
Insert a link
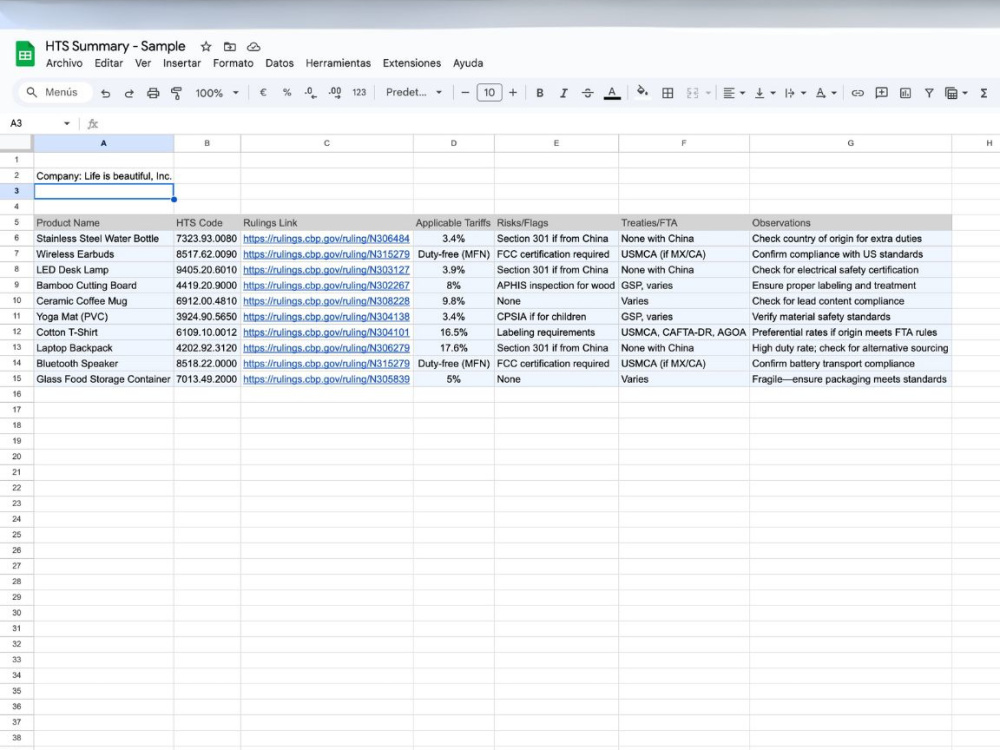857,93
